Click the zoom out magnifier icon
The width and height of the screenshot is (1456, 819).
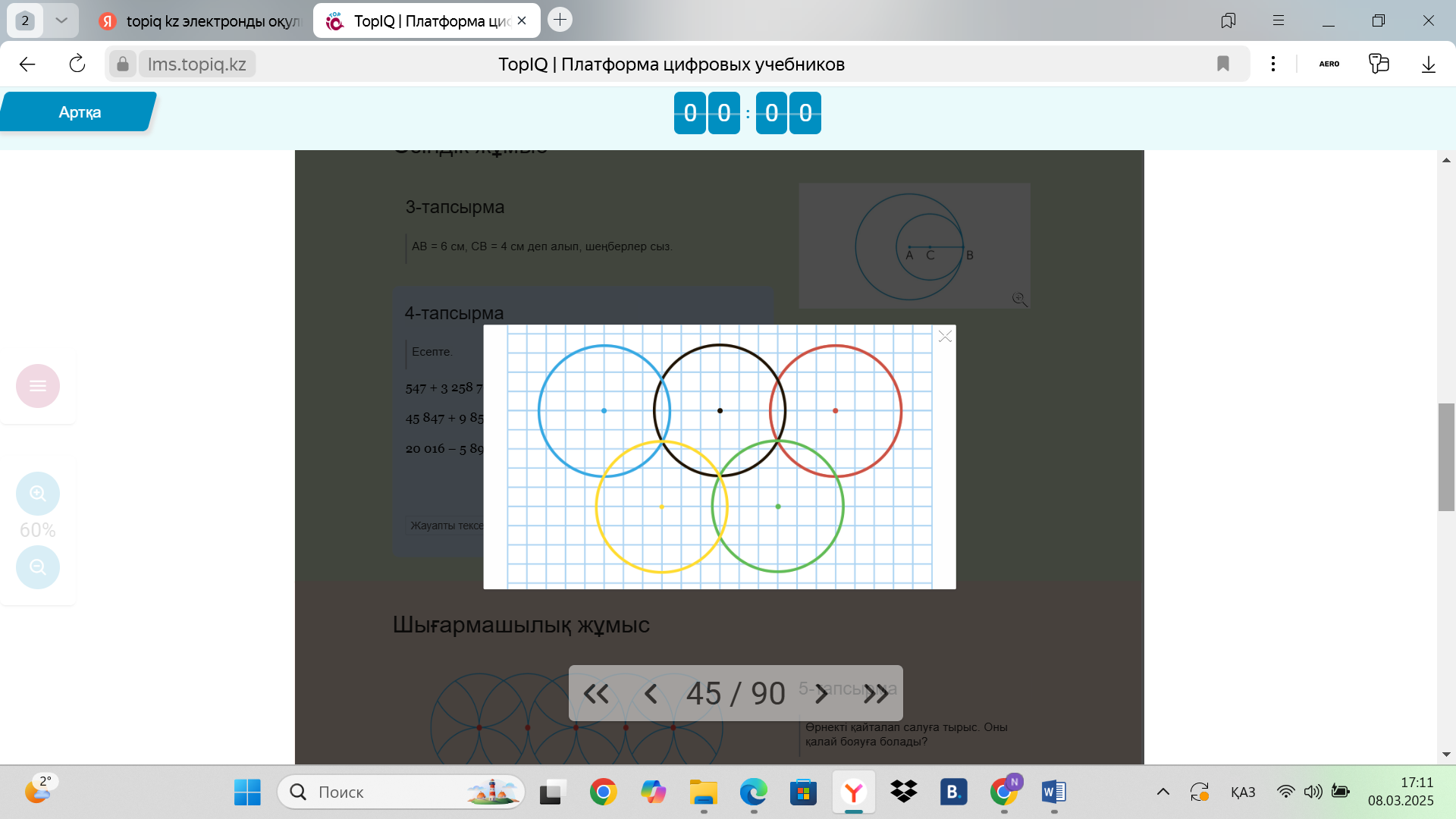[38, 567]
